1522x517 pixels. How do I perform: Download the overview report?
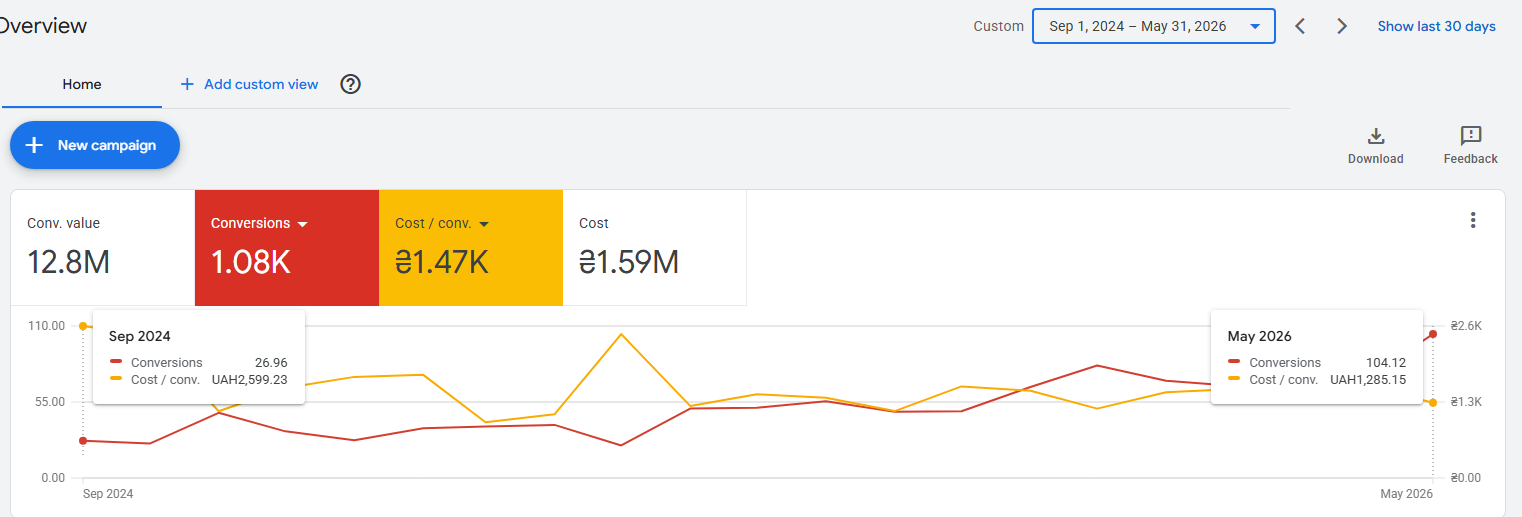pos(1375,145)
